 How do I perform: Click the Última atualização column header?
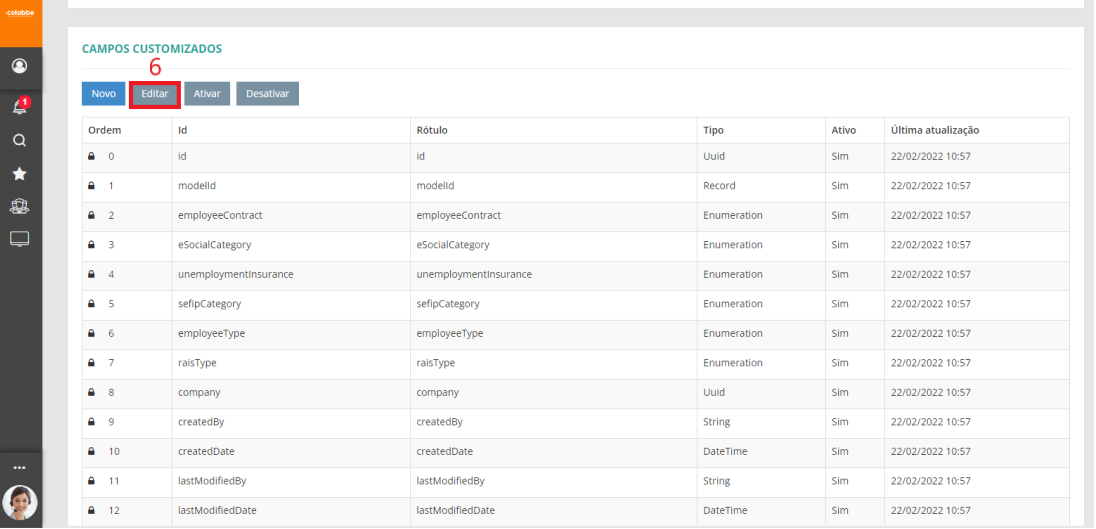pos(934,131)
